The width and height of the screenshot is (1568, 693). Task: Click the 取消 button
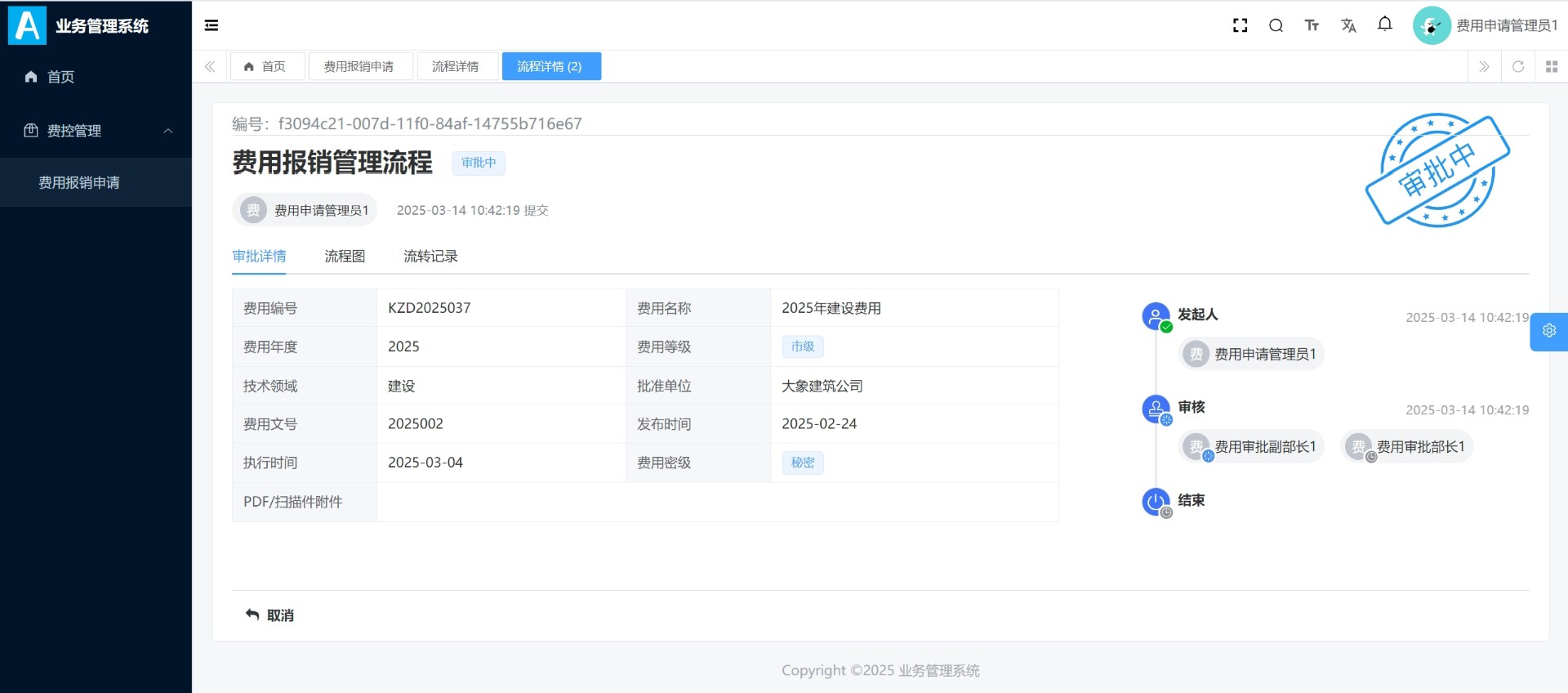[270, 615]
